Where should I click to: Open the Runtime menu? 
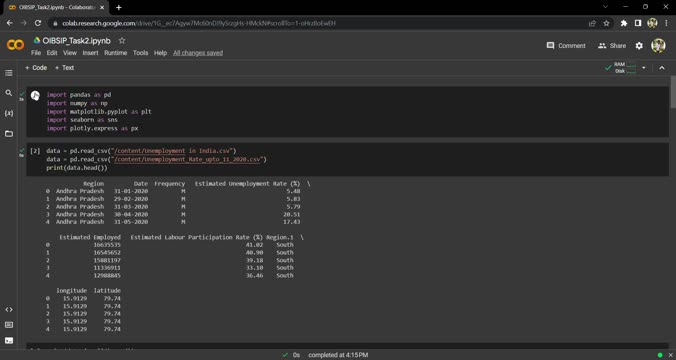point(116,53)
